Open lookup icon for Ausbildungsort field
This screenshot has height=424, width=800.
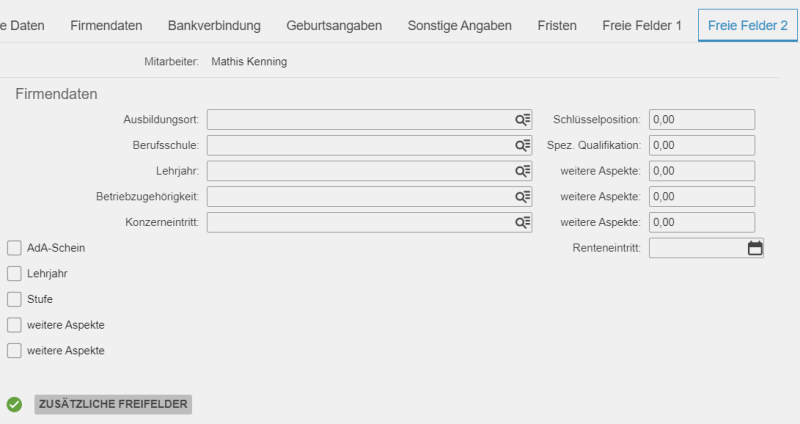click(x=522, y=120)
